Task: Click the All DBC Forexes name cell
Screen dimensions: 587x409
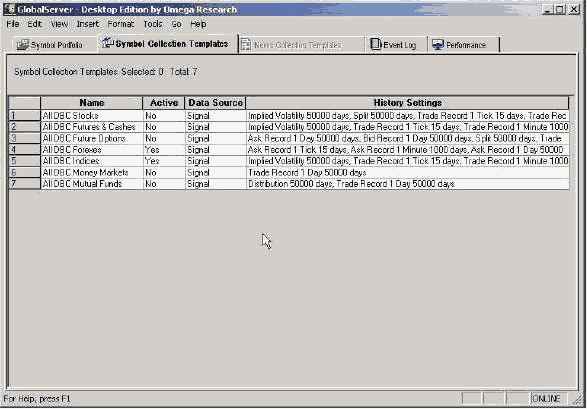Action: pyautogui.click(x=92, y=150)
